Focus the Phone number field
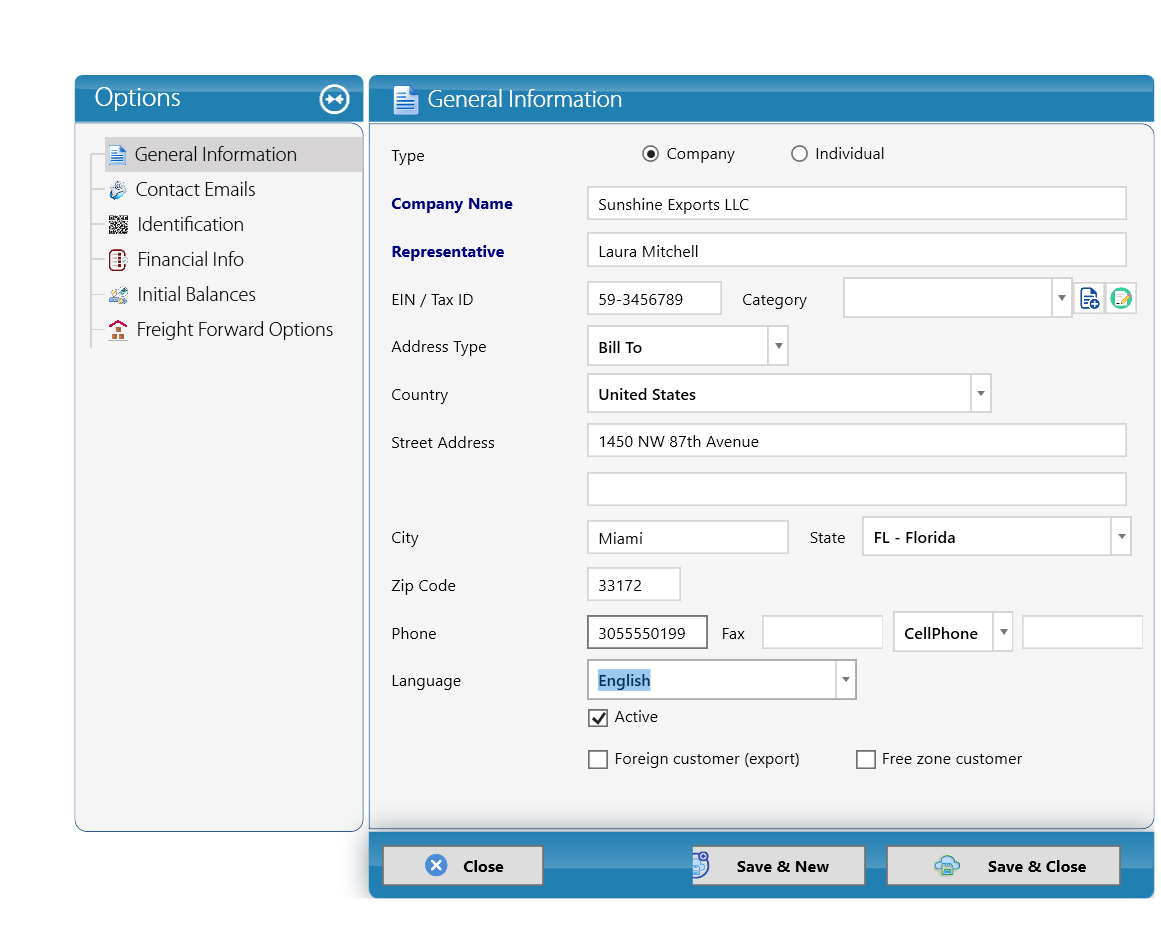 click(x=647, y=633)
